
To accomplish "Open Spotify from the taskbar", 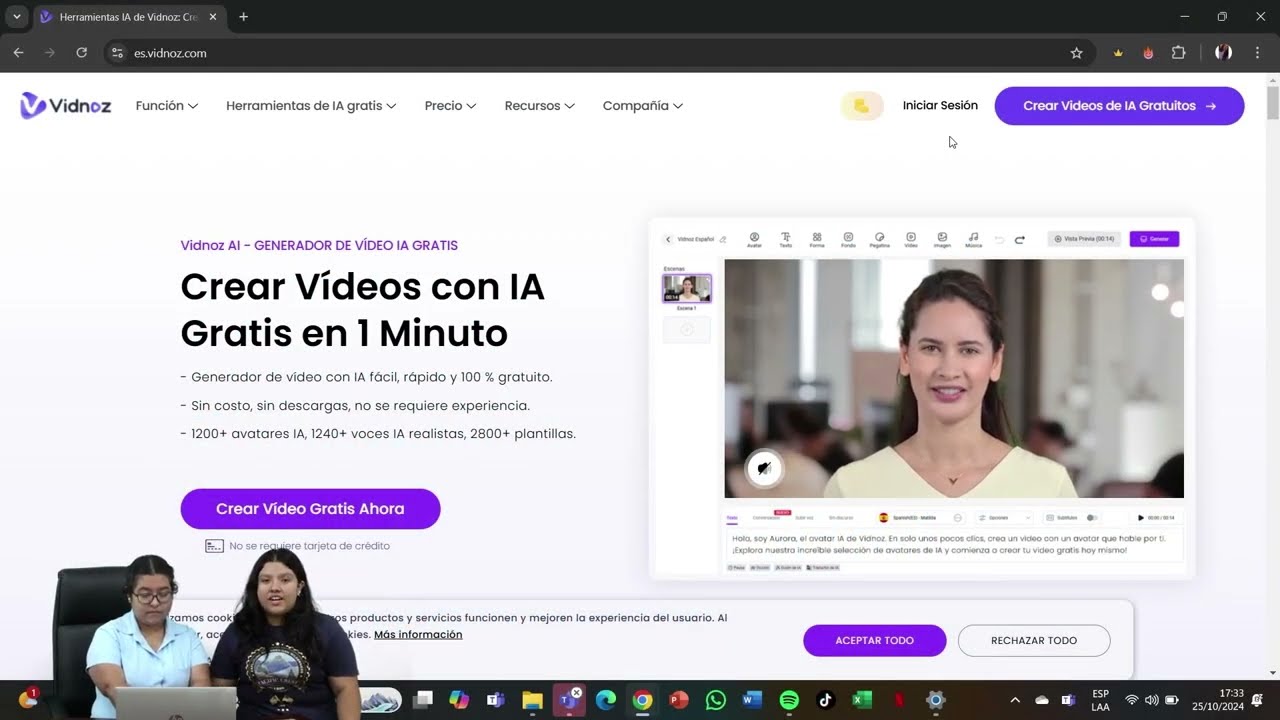I will pyautogui.click(x=789, y=700).
